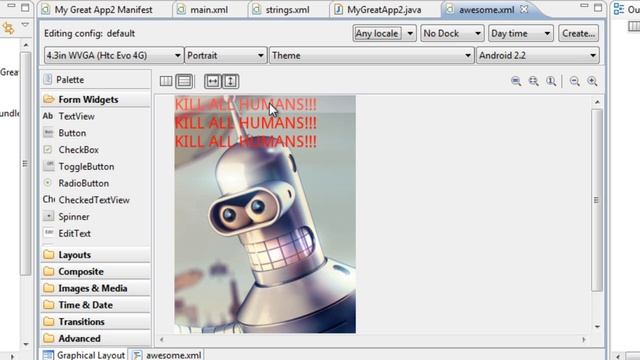The height and width of the screenshot is (360, 640).
Task: Click the zoom to 100% icon
Action: coord(551,81)
